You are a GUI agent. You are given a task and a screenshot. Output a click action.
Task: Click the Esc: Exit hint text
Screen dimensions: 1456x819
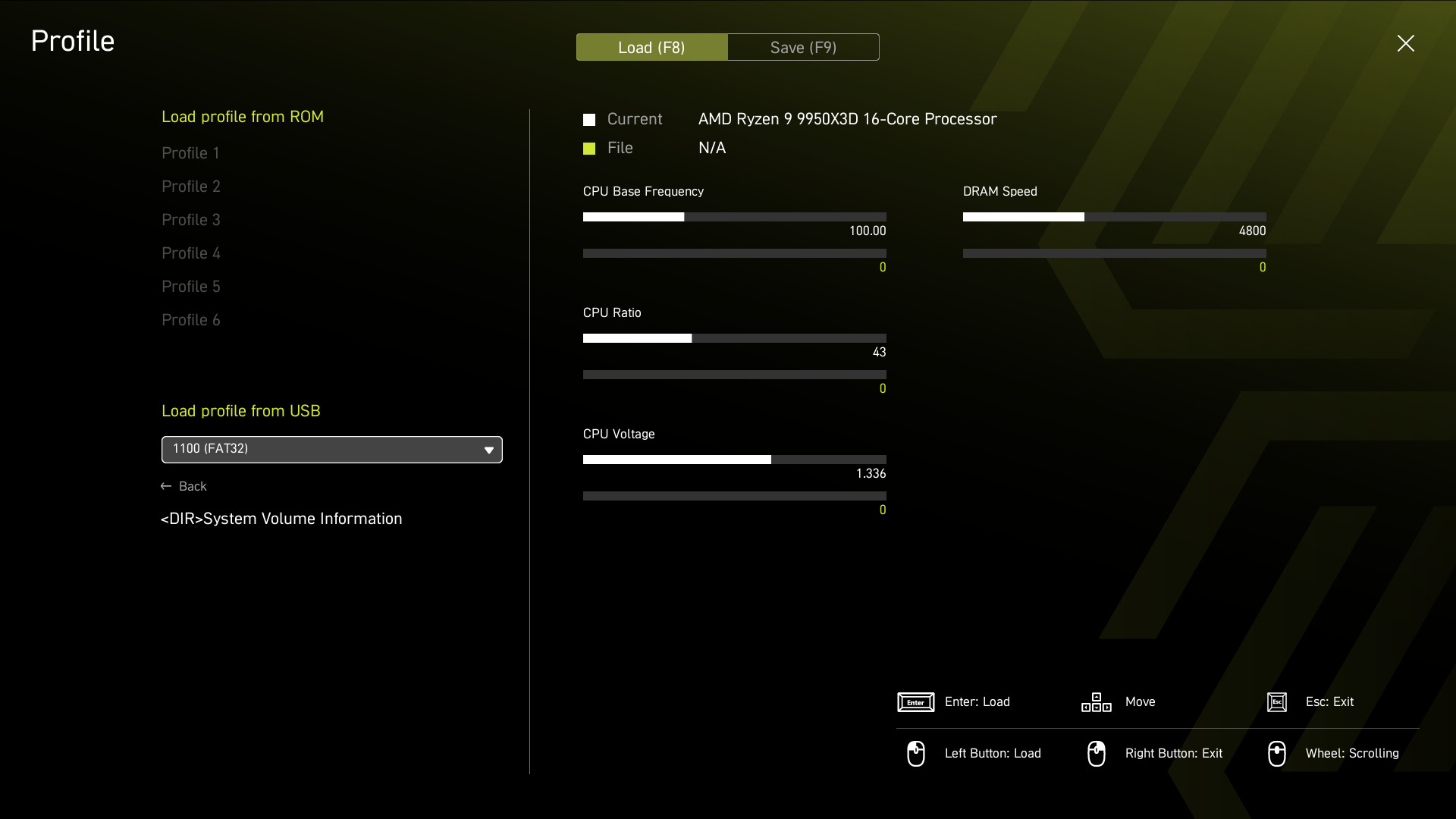1329,702
